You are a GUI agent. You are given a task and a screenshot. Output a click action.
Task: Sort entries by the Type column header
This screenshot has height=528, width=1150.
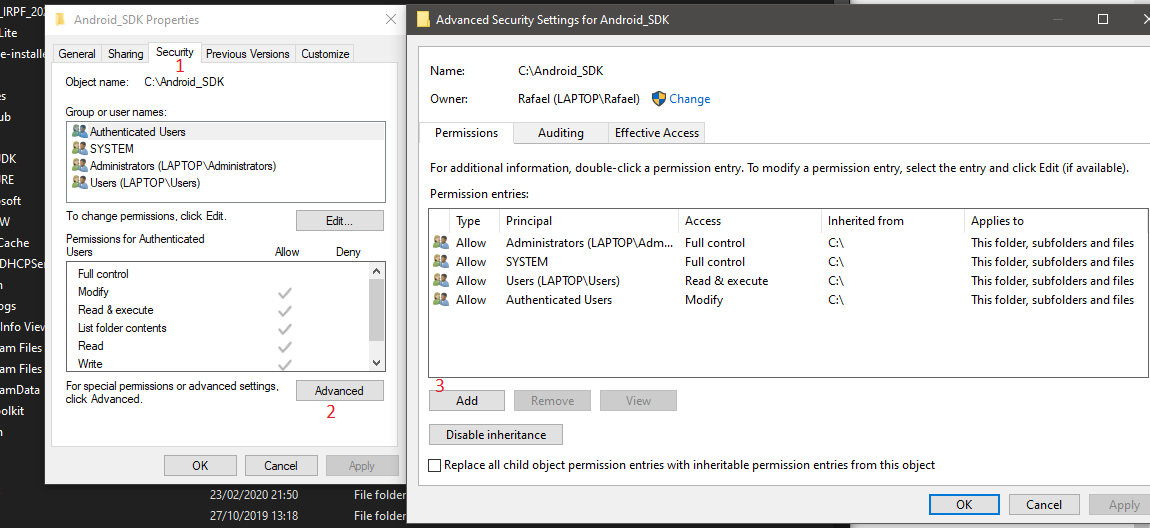[474, 221]
